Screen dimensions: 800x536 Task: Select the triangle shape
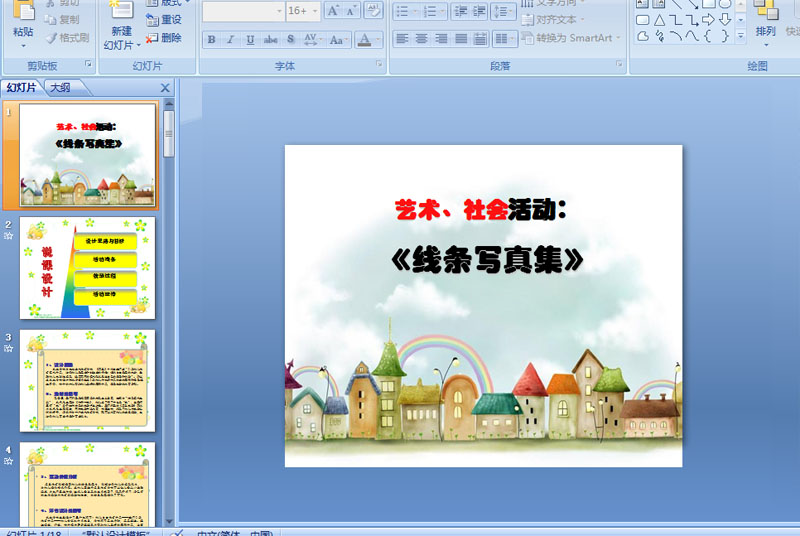[x=660, y=20]
